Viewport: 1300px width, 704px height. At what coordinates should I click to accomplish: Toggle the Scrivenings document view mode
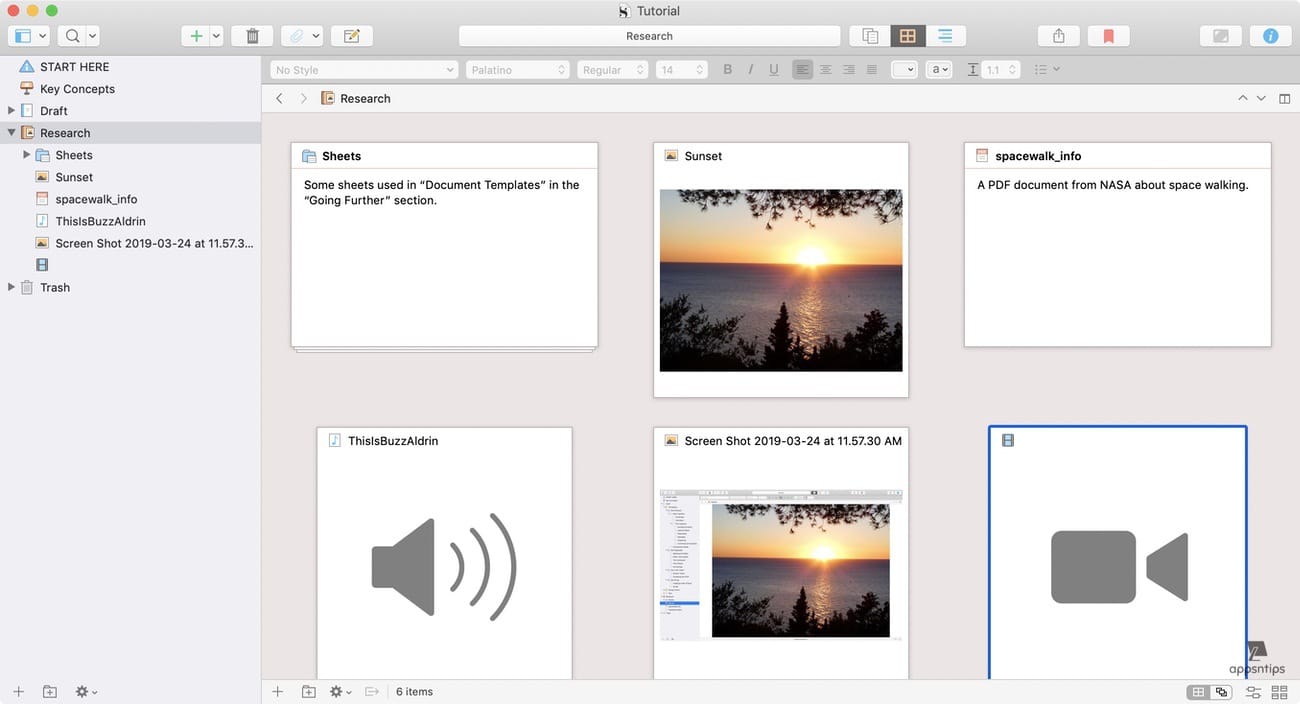[x=870, y=36]
